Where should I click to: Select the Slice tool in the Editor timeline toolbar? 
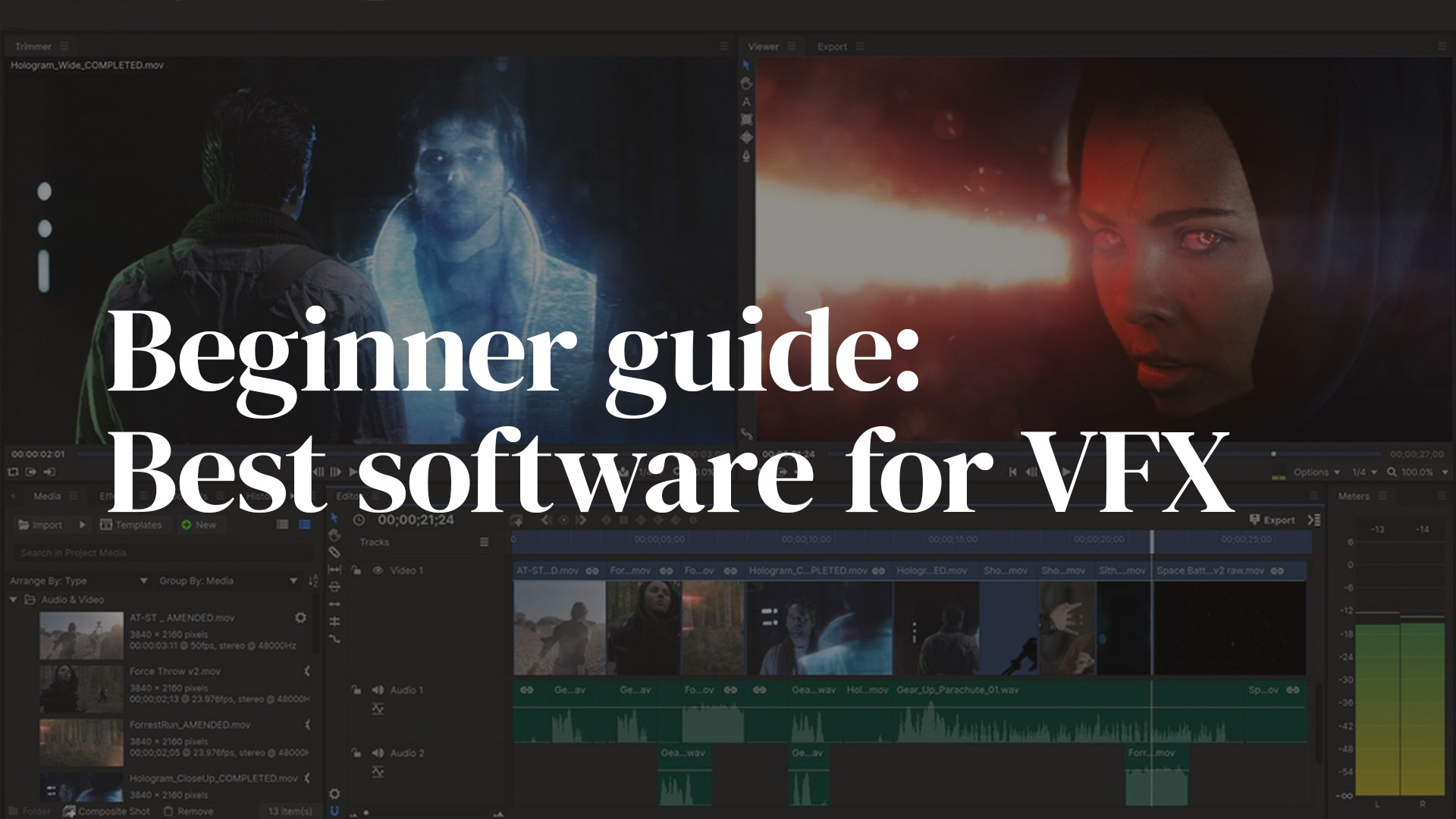336,552
